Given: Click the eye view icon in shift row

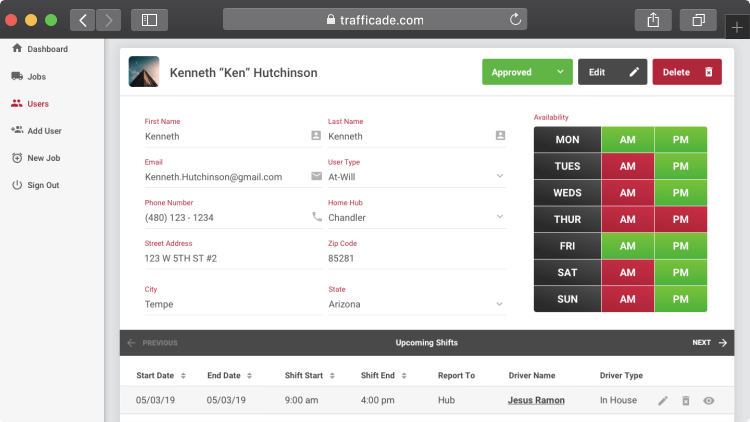Looking at the screenshot, I should [x=709, y=401].
